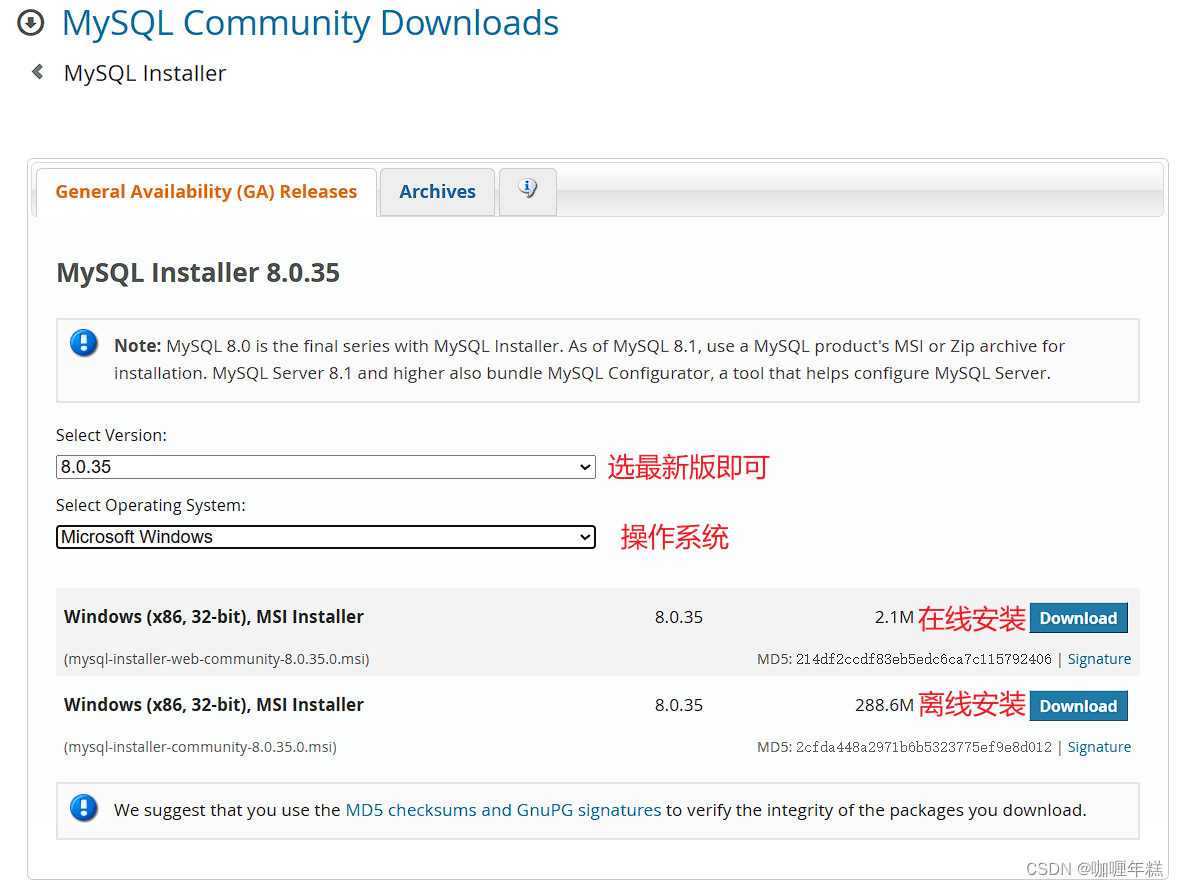Open Signature link for mysql-installer-community-8.0.35.0.msi
The width and height of the screenshot is (1178, 887).
click(x=1099, y=747)
